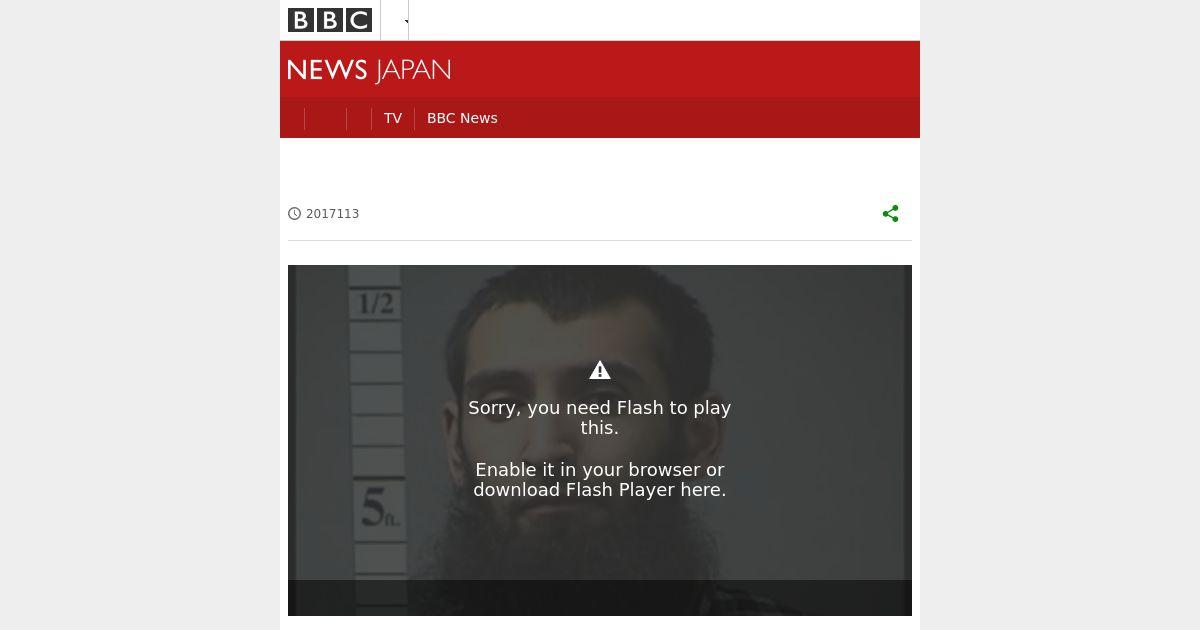This screenshot has height=630, width=1200.
Task: Click the clock icon beside the date
Action: [294, 214]
